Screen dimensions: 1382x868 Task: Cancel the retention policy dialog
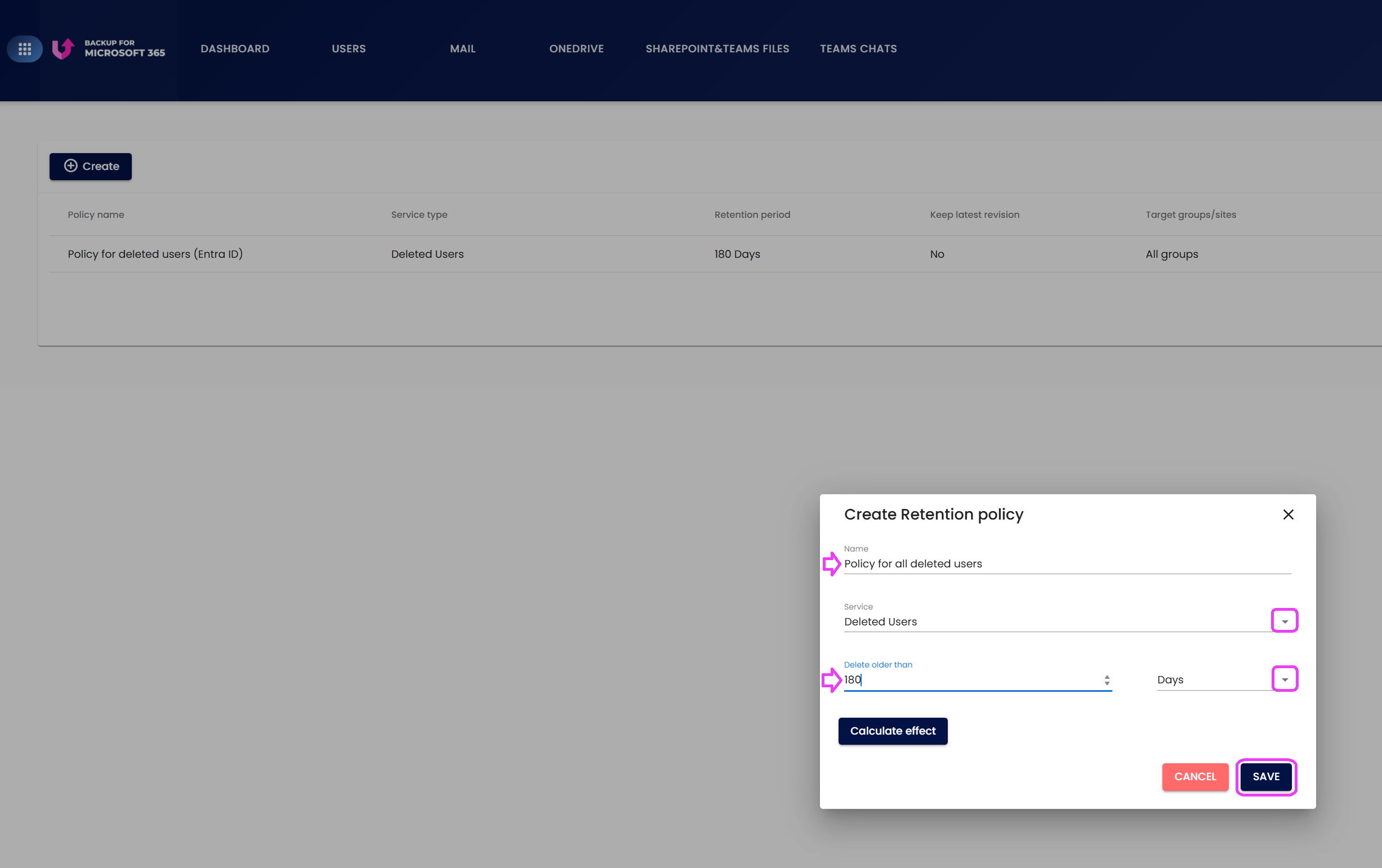pyautogui.click(x=1195, y=777)
